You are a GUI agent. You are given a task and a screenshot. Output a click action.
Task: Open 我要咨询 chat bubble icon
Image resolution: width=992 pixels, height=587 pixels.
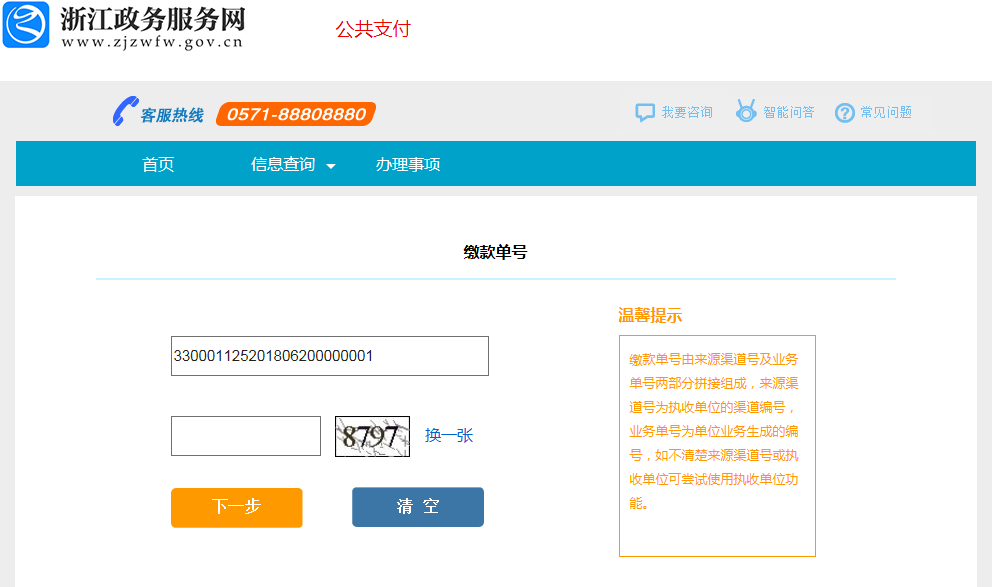pyautogui.click(x=643, y=112)
